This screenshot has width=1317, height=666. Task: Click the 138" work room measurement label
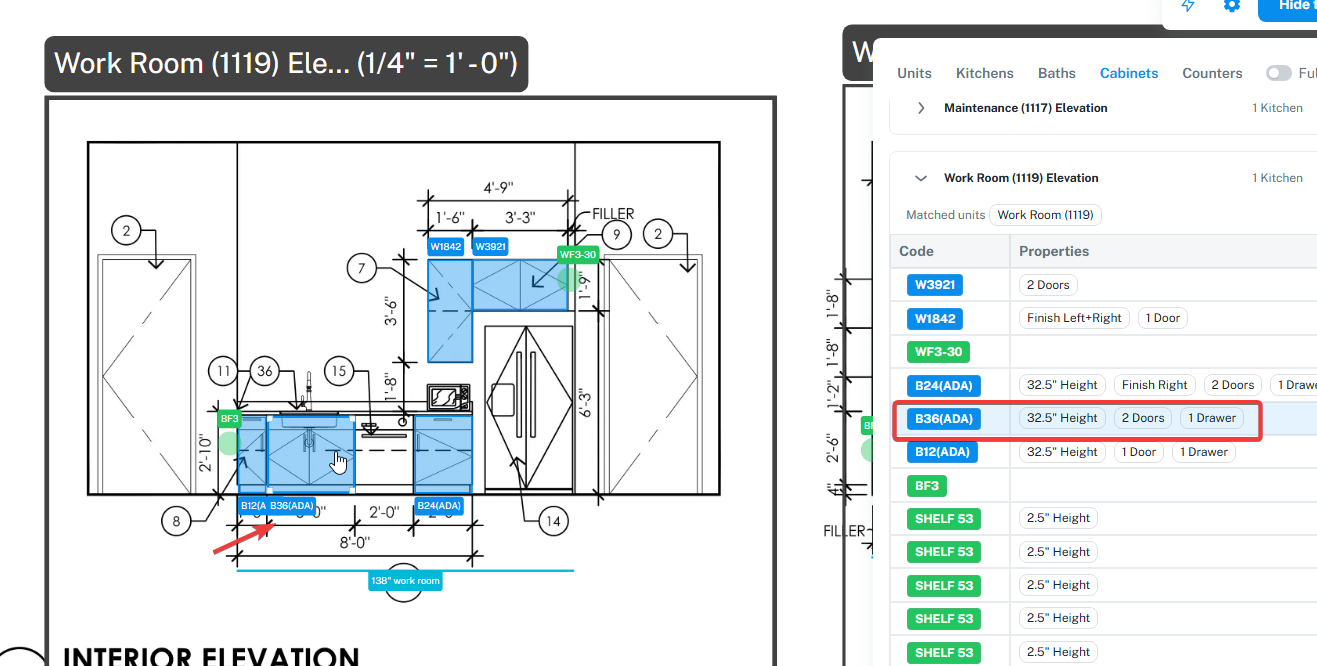[x=405, y=581]
